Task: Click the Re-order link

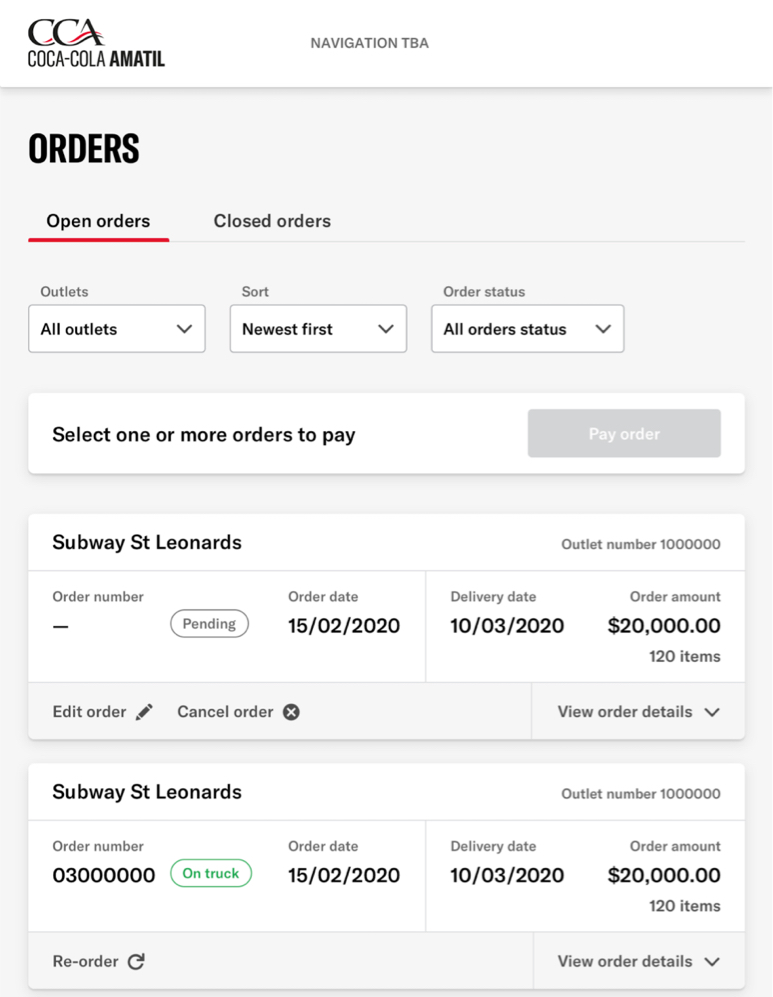Action: (x=85, y=961)
